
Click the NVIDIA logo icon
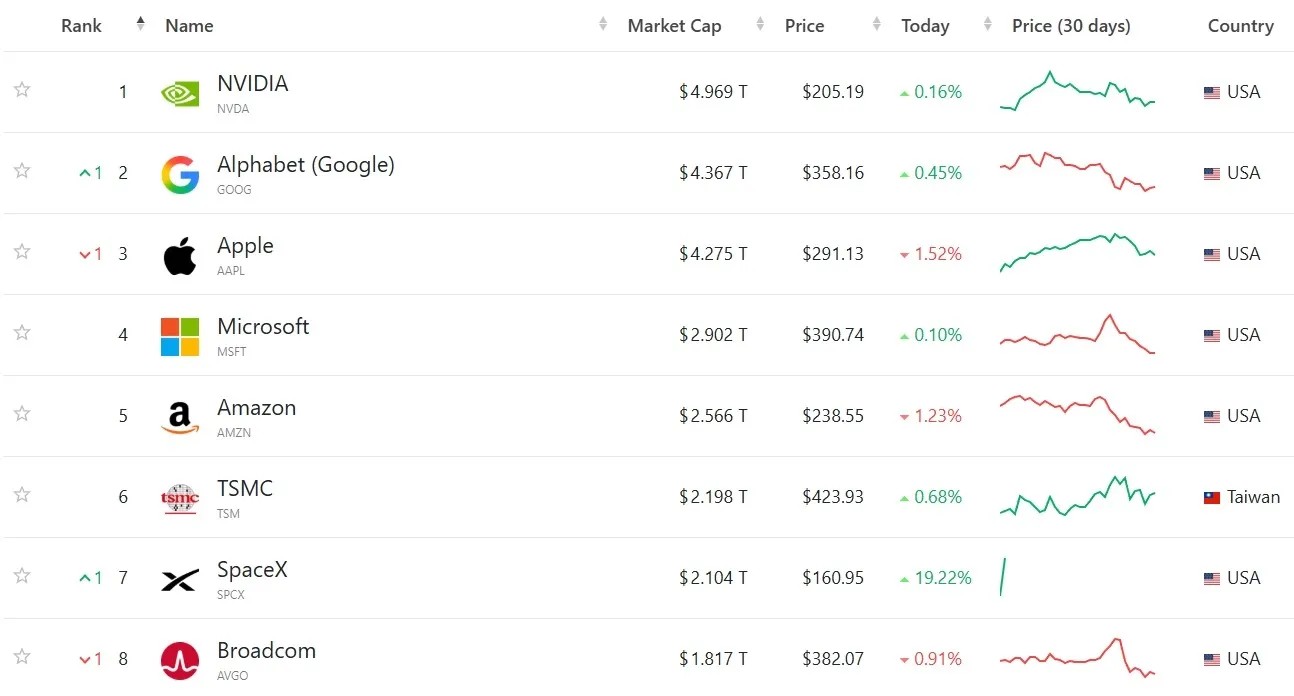[180, 93]
